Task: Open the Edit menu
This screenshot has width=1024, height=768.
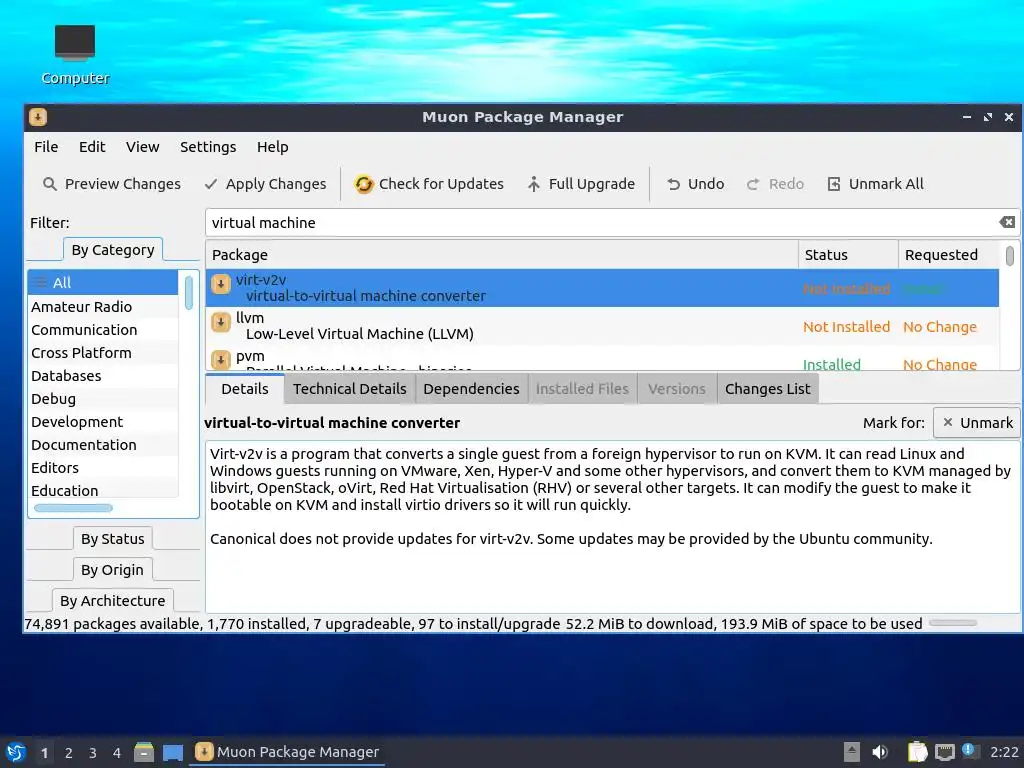Action: point(92,147)
